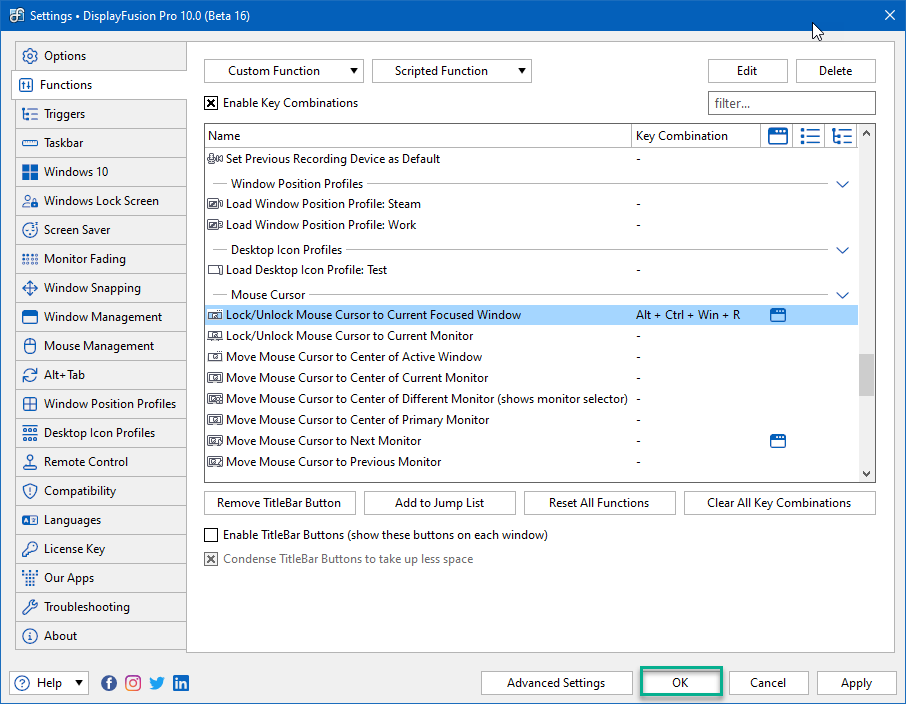This screenshot has width=906, height=704.
Task: Click icon beside Move Cursor to Center of Current Monitor
Action: [x=215, y=378]
